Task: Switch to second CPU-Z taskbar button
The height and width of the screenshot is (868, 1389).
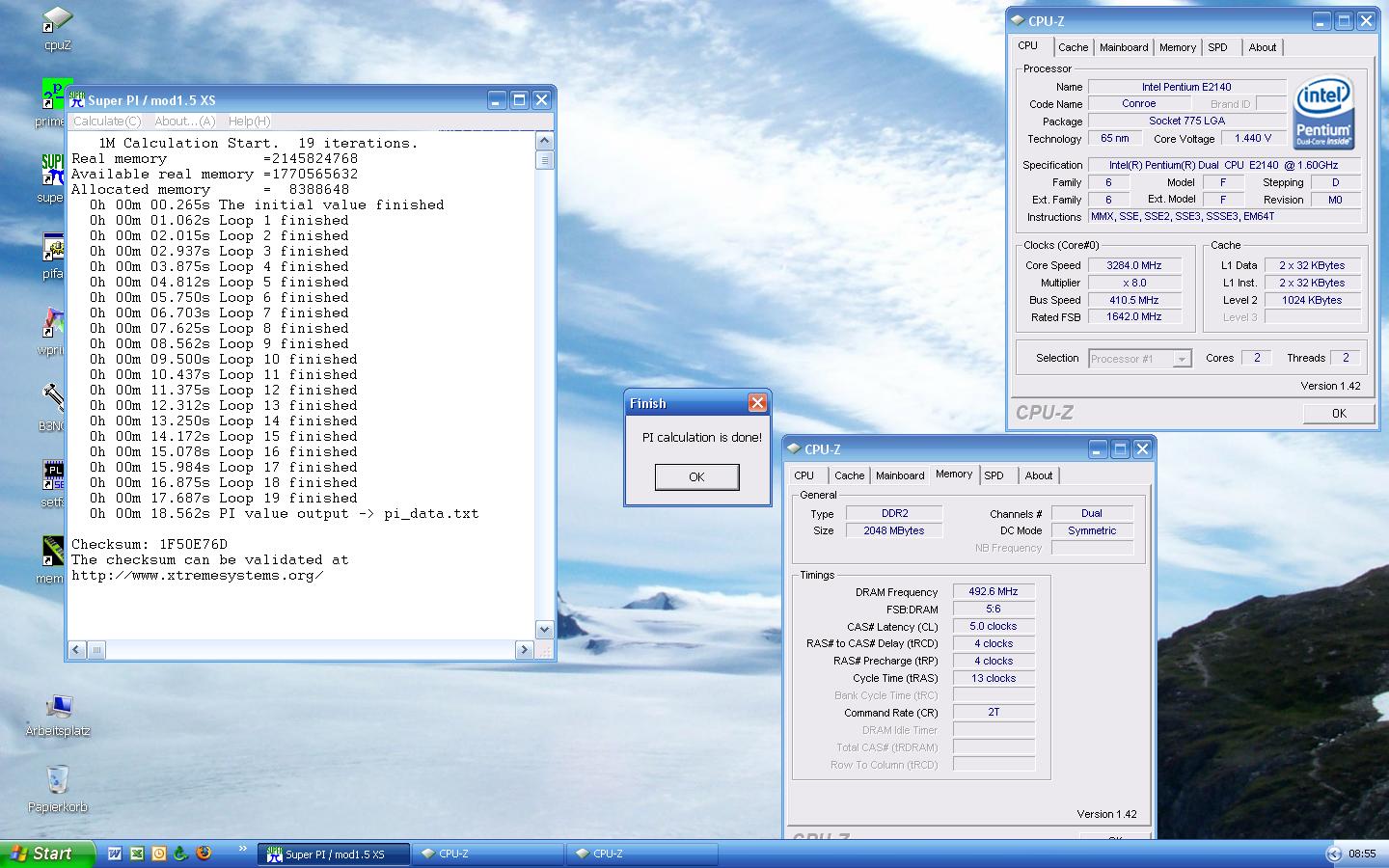Action: pyautogui.click(x=642, y=854)
